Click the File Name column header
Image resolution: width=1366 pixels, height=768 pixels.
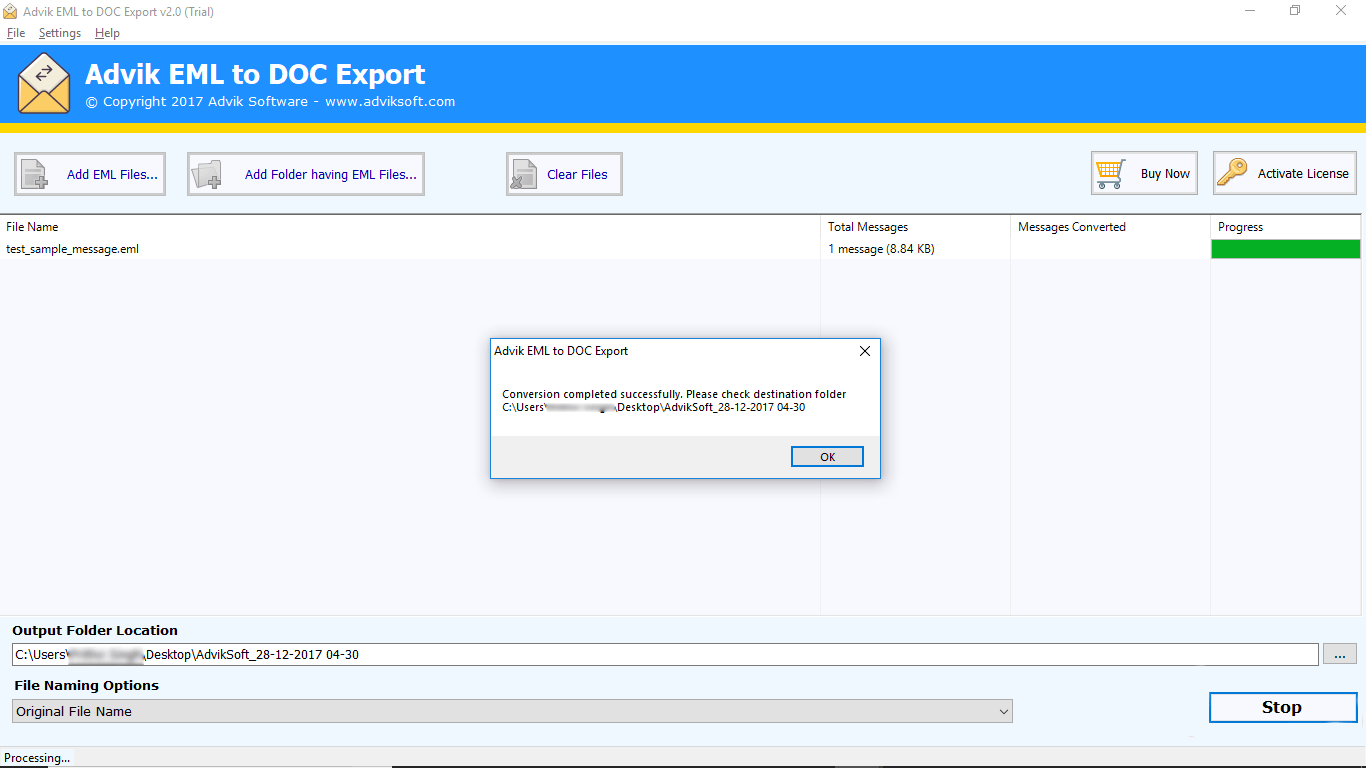point(410,227)
